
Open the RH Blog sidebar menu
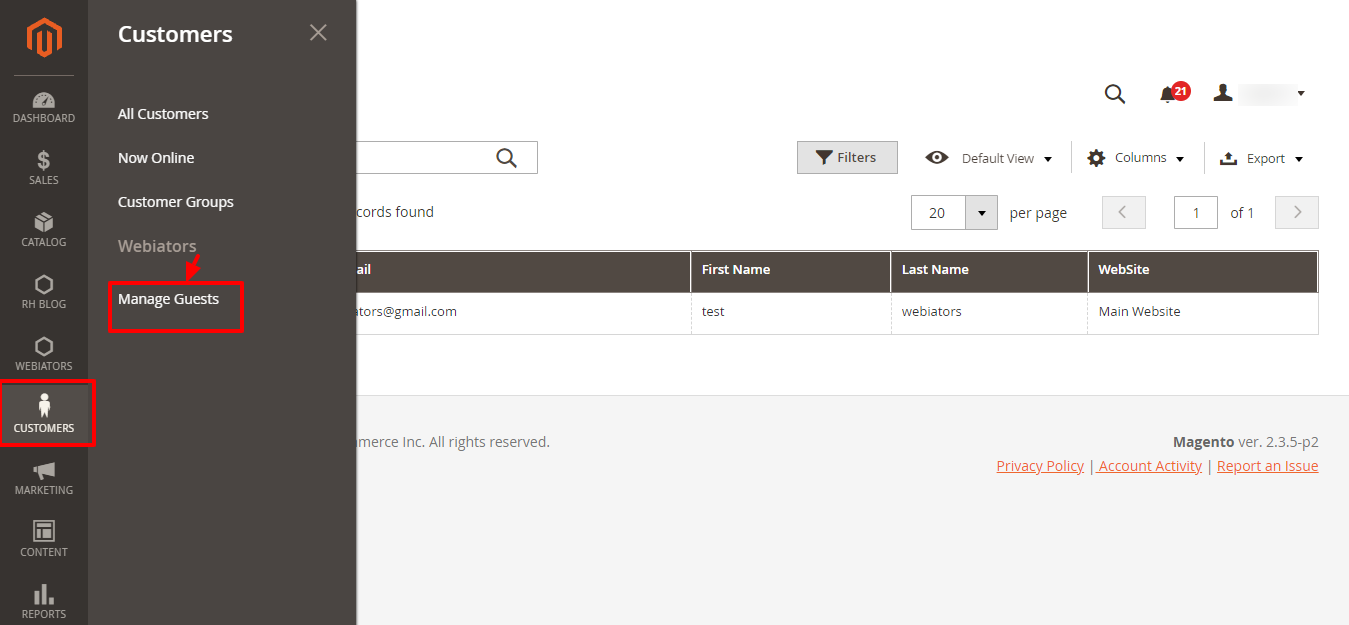44,292
